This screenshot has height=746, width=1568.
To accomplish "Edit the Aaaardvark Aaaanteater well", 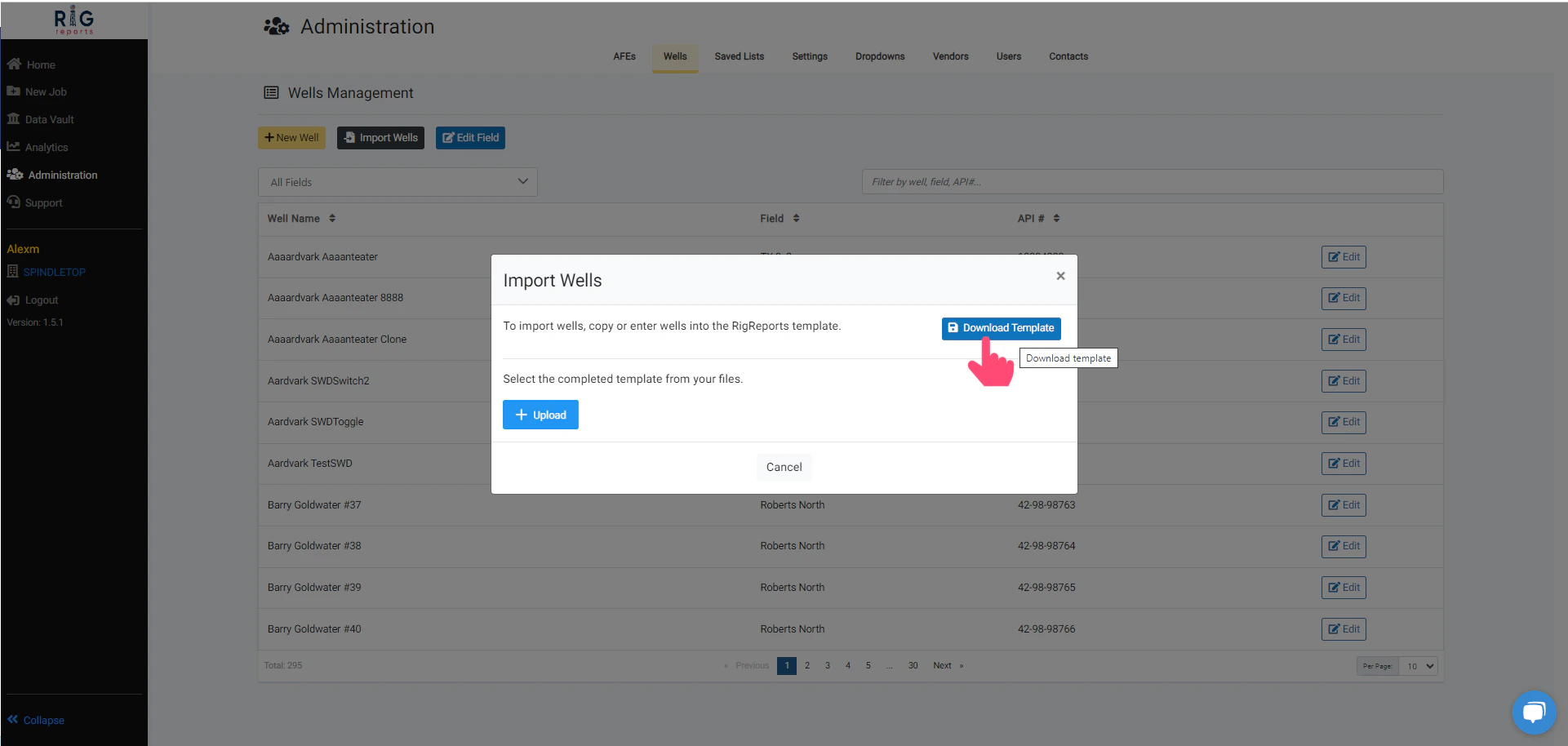I will (x=1344, y=257).
